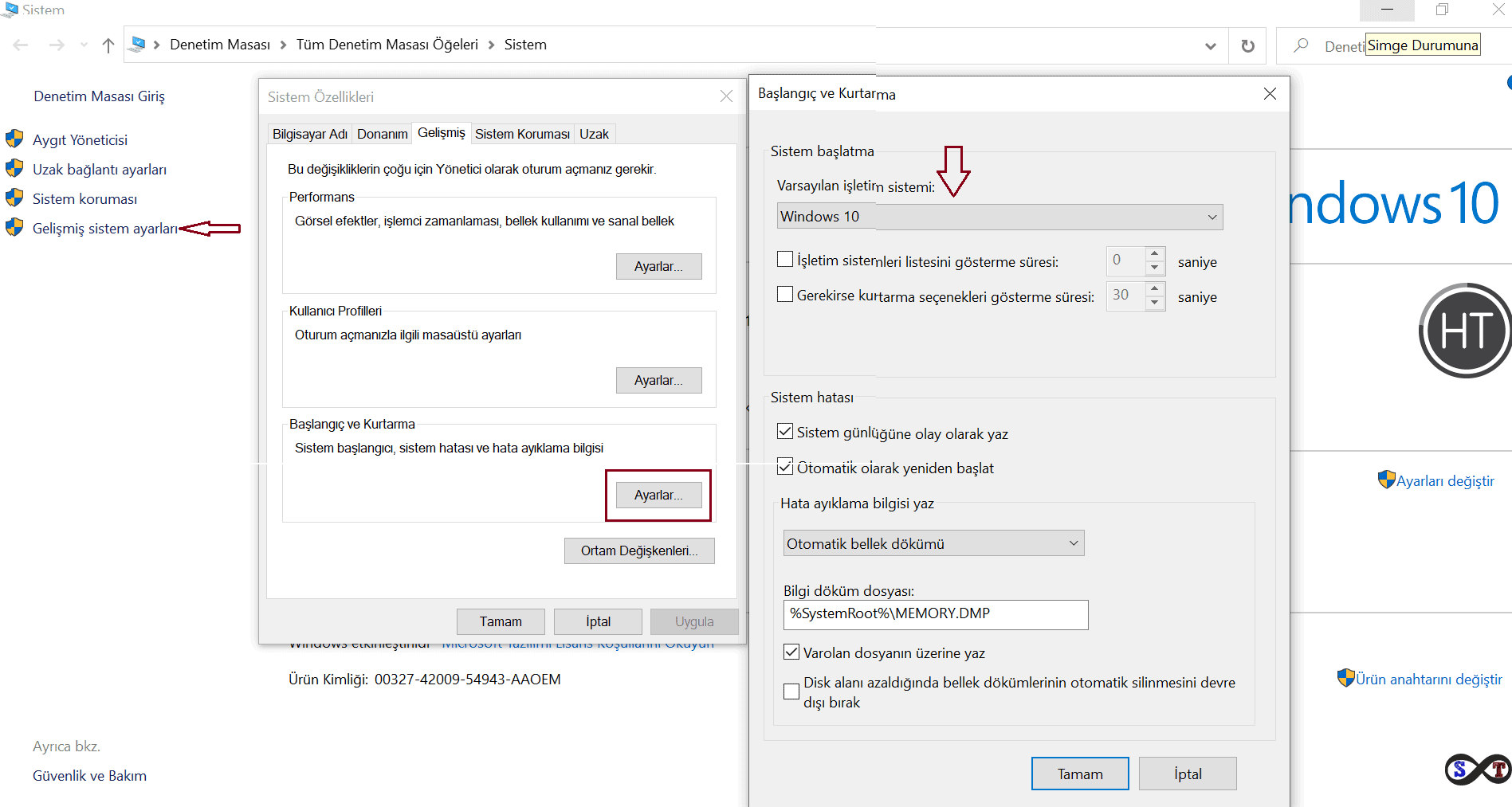Click Tüm Denetim Masası Öğeleri breadcrumb
Image resolution: width=1512 pixels, height=807 pixels.
[387, 45]
